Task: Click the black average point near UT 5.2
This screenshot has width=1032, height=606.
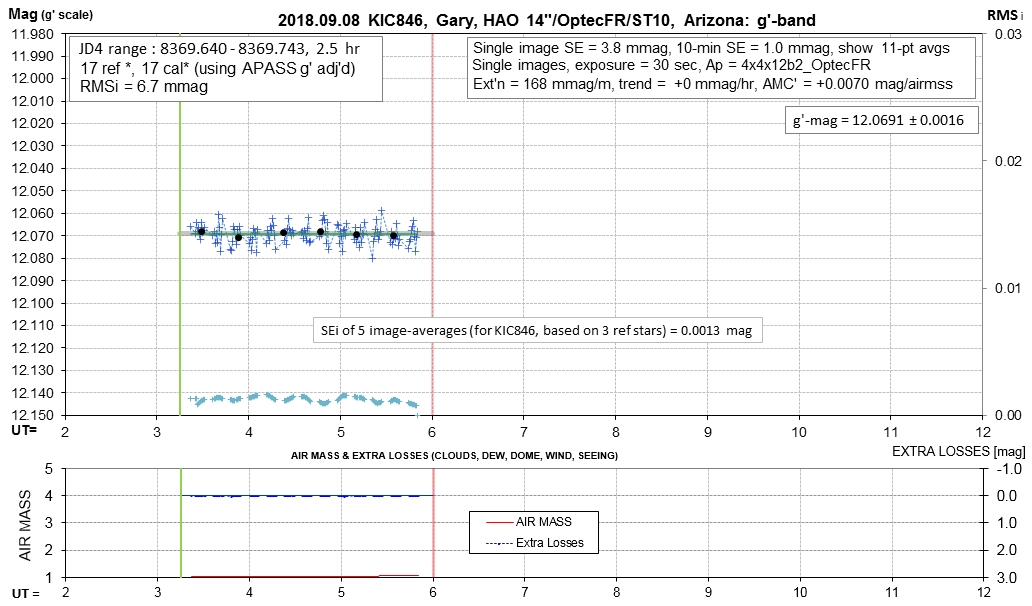Action: click(x=356, y=235)
